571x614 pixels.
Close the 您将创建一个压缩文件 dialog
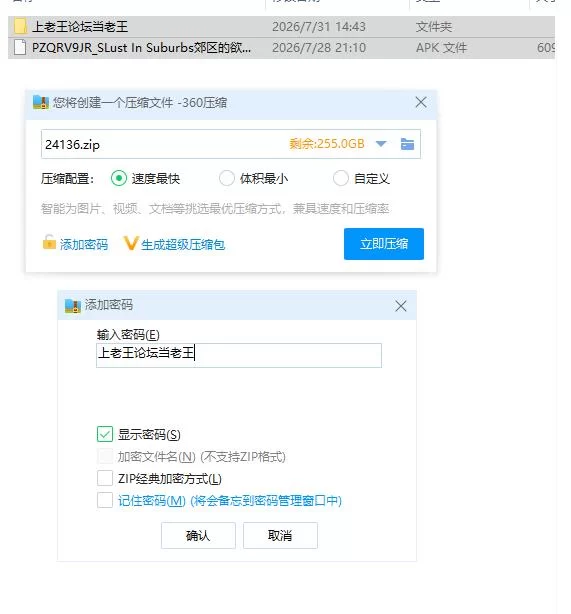coord(421,103)
